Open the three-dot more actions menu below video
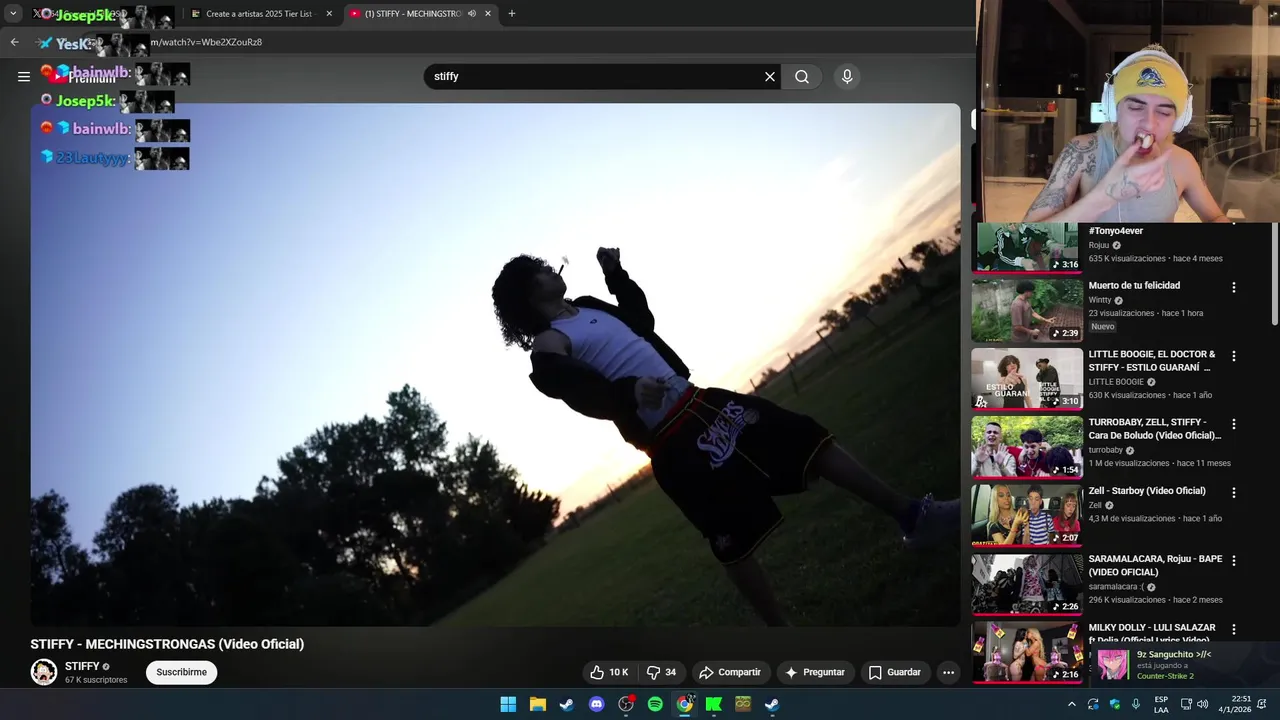 (949, 672)
